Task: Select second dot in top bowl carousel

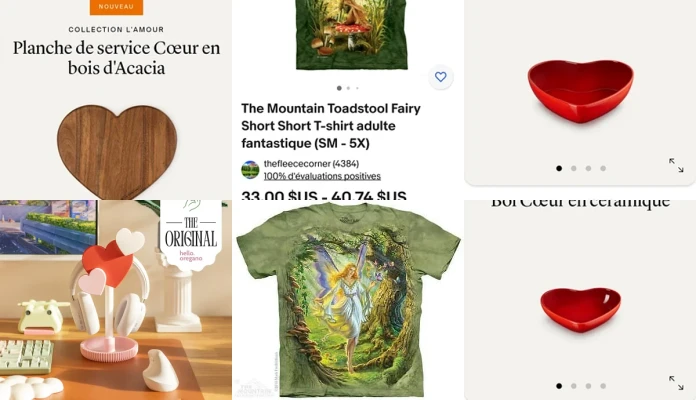Action: [573, 168]
